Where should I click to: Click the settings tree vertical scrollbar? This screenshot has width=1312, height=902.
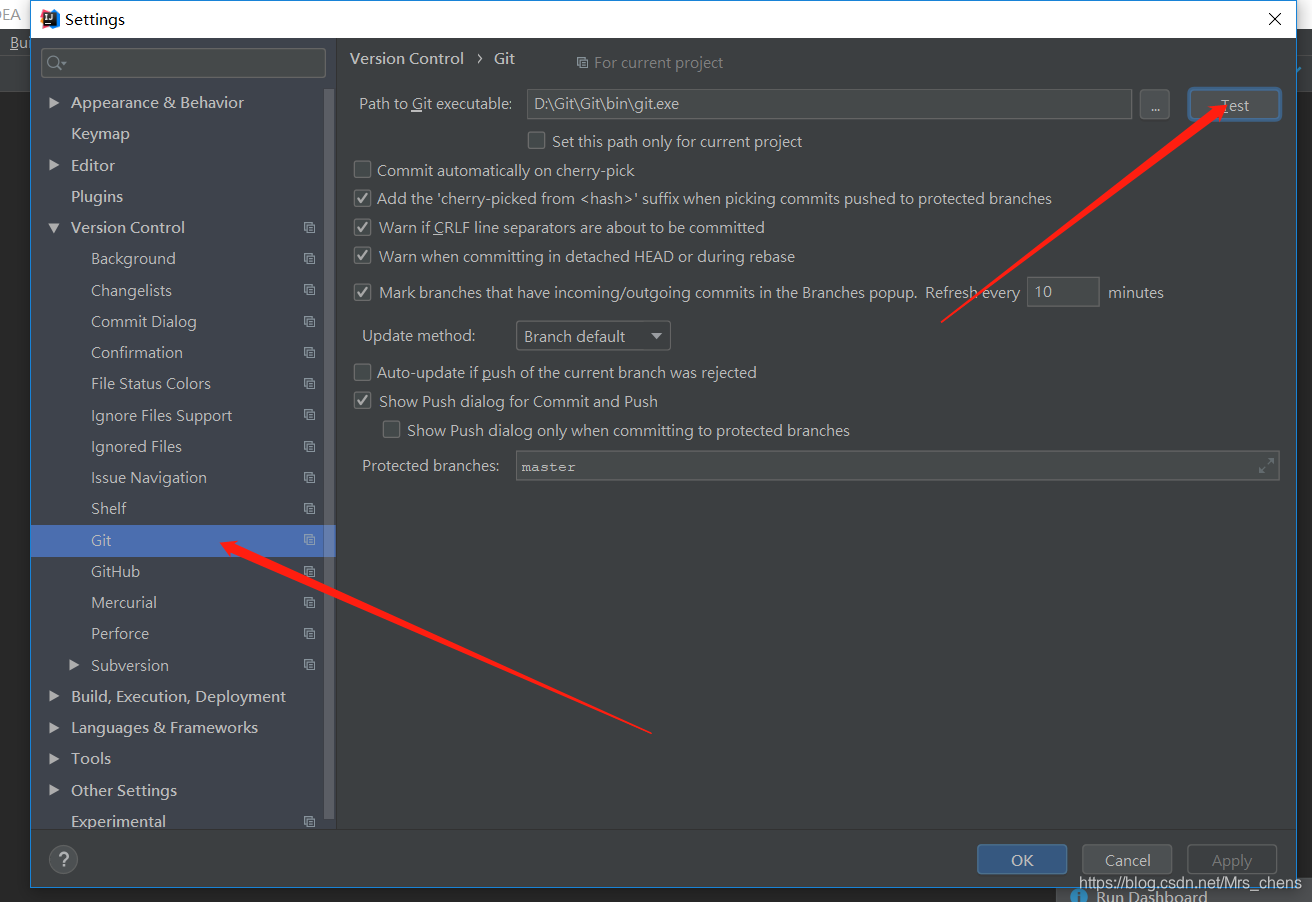point(329,454)
